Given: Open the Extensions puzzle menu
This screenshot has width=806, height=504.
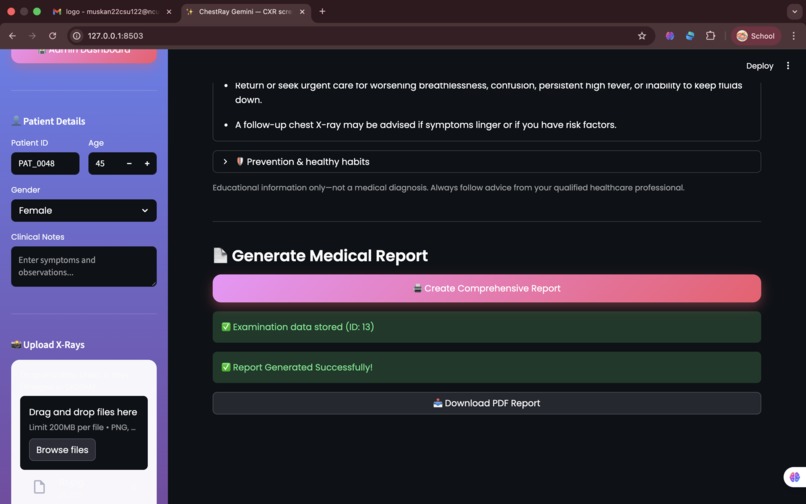Looking at the screenshot, I should [710, 36].
